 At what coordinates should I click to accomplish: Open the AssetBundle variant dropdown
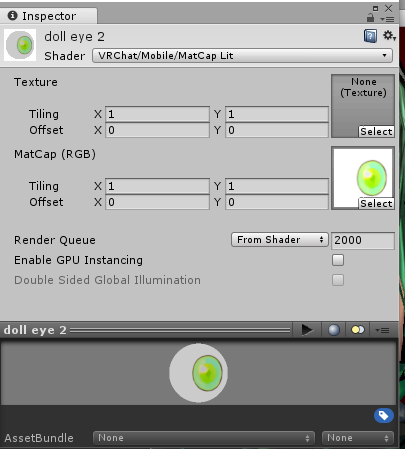click(358, 438)
